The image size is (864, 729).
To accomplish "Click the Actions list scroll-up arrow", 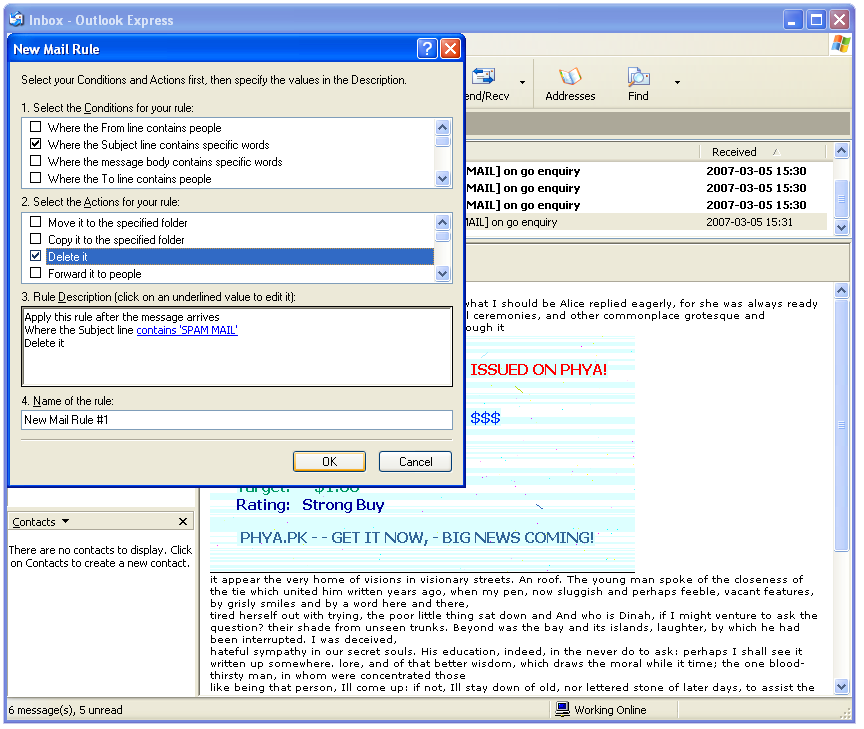I will click(x=442, y=222).
